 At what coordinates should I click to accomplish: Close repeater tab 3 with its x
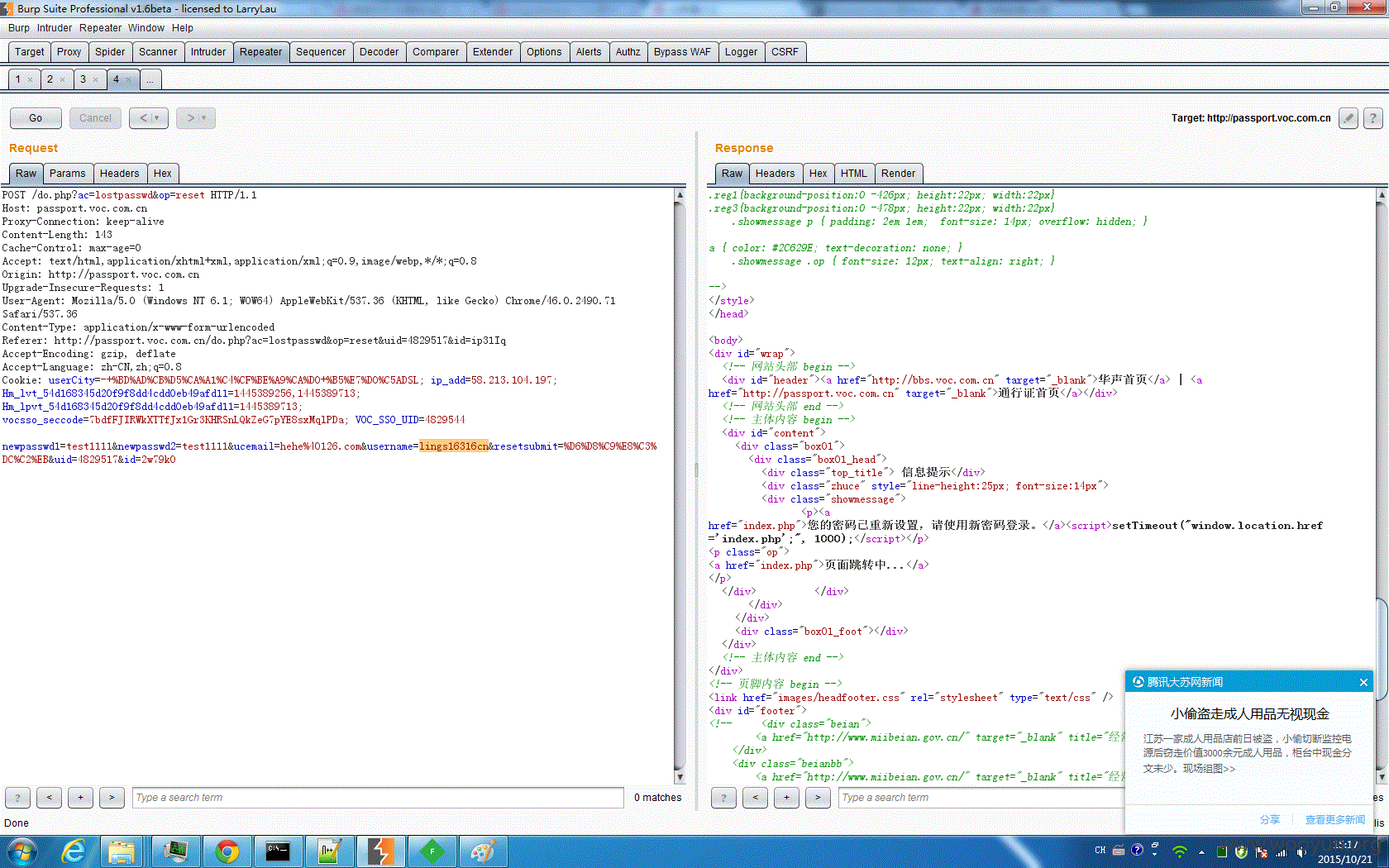[x=95, y=80]
